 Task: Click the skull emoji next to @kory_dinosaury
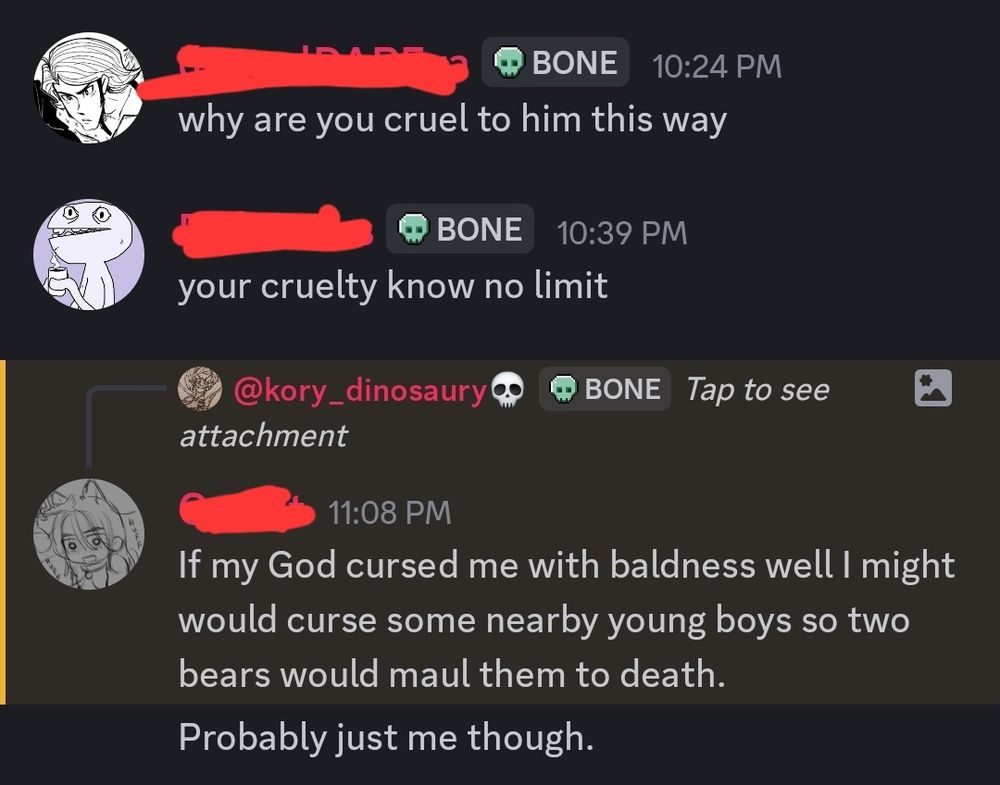point(509,389)
